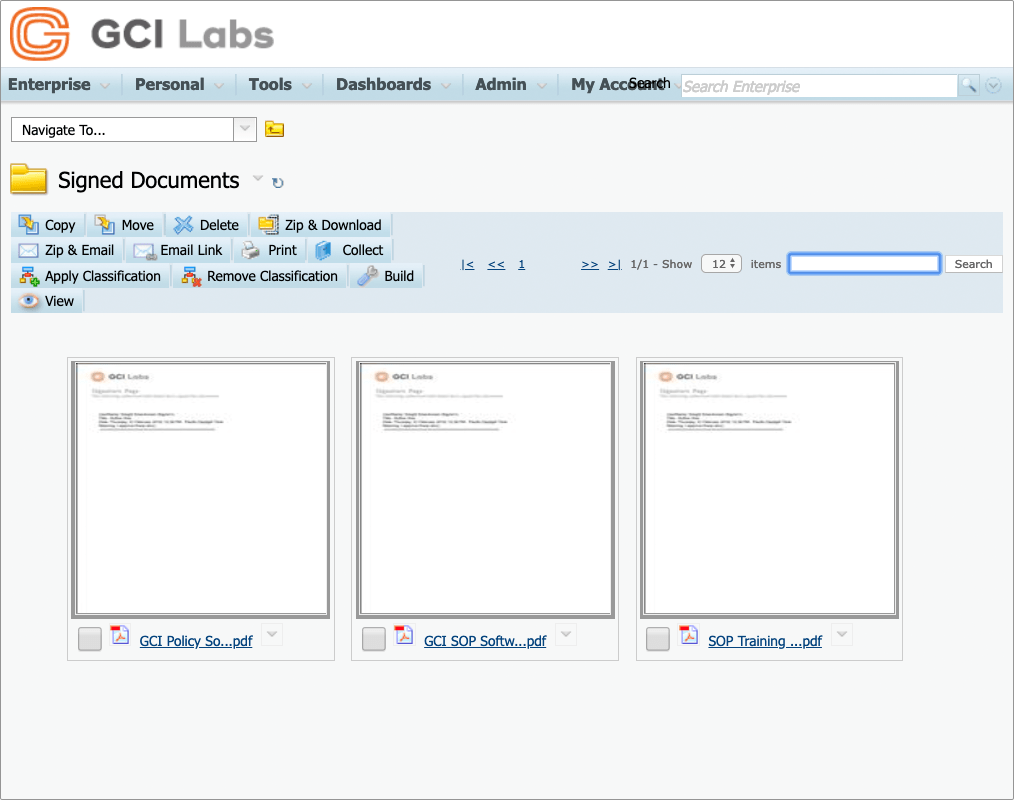This screenshot has height=800, width=1014.
Task: Click PDF icon for GCI Policy So...pdf
Action: pyautogui.click(x=120, y=635)
